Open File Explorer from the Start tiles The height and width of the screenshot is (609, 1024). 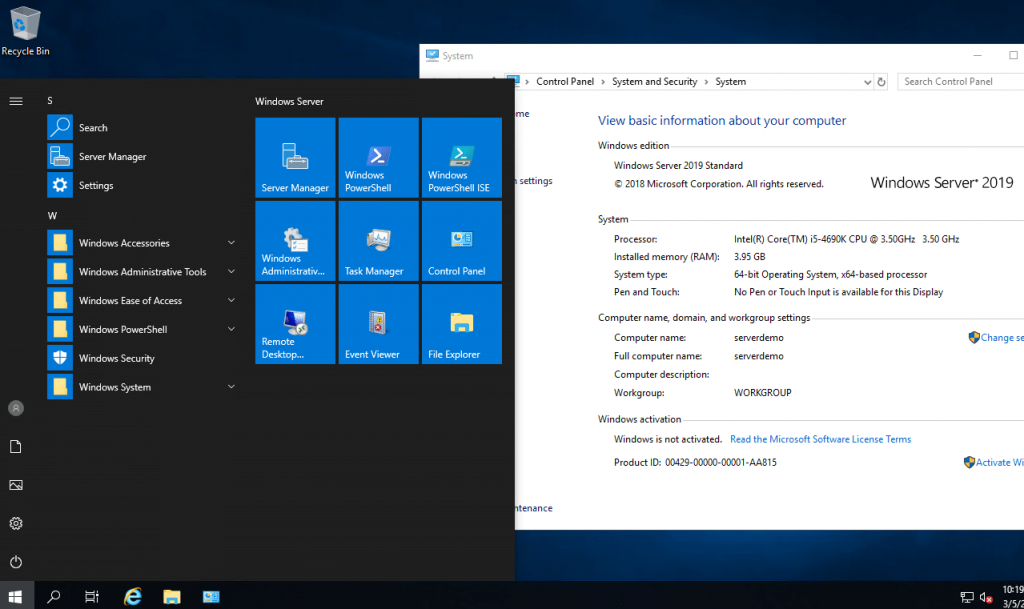pos(461,323)
